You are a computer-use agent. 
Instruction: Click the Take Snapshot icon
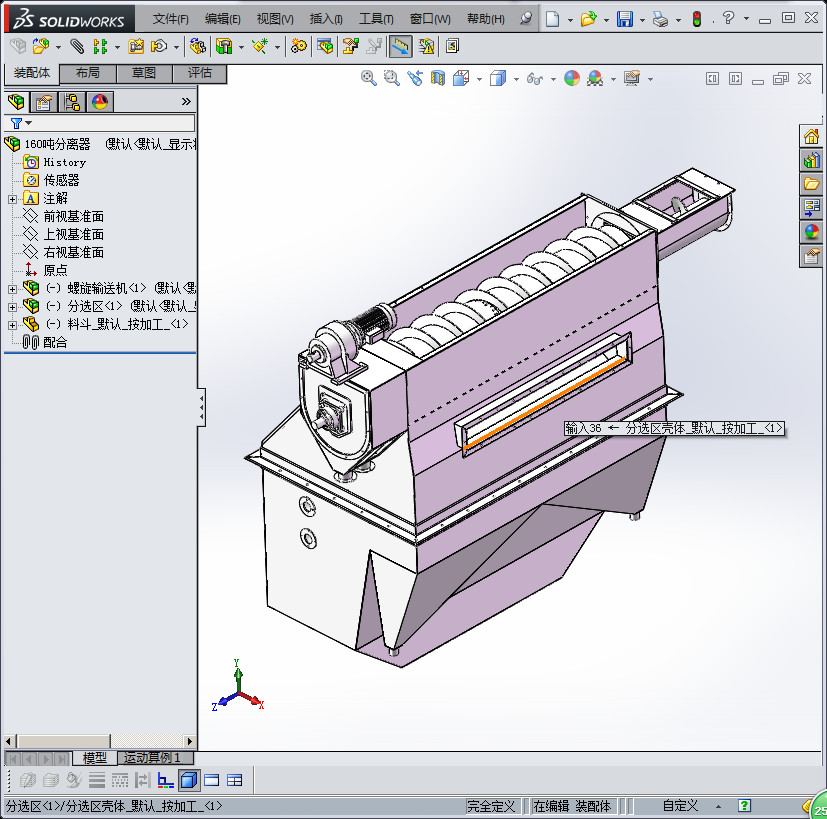(453, 47)
